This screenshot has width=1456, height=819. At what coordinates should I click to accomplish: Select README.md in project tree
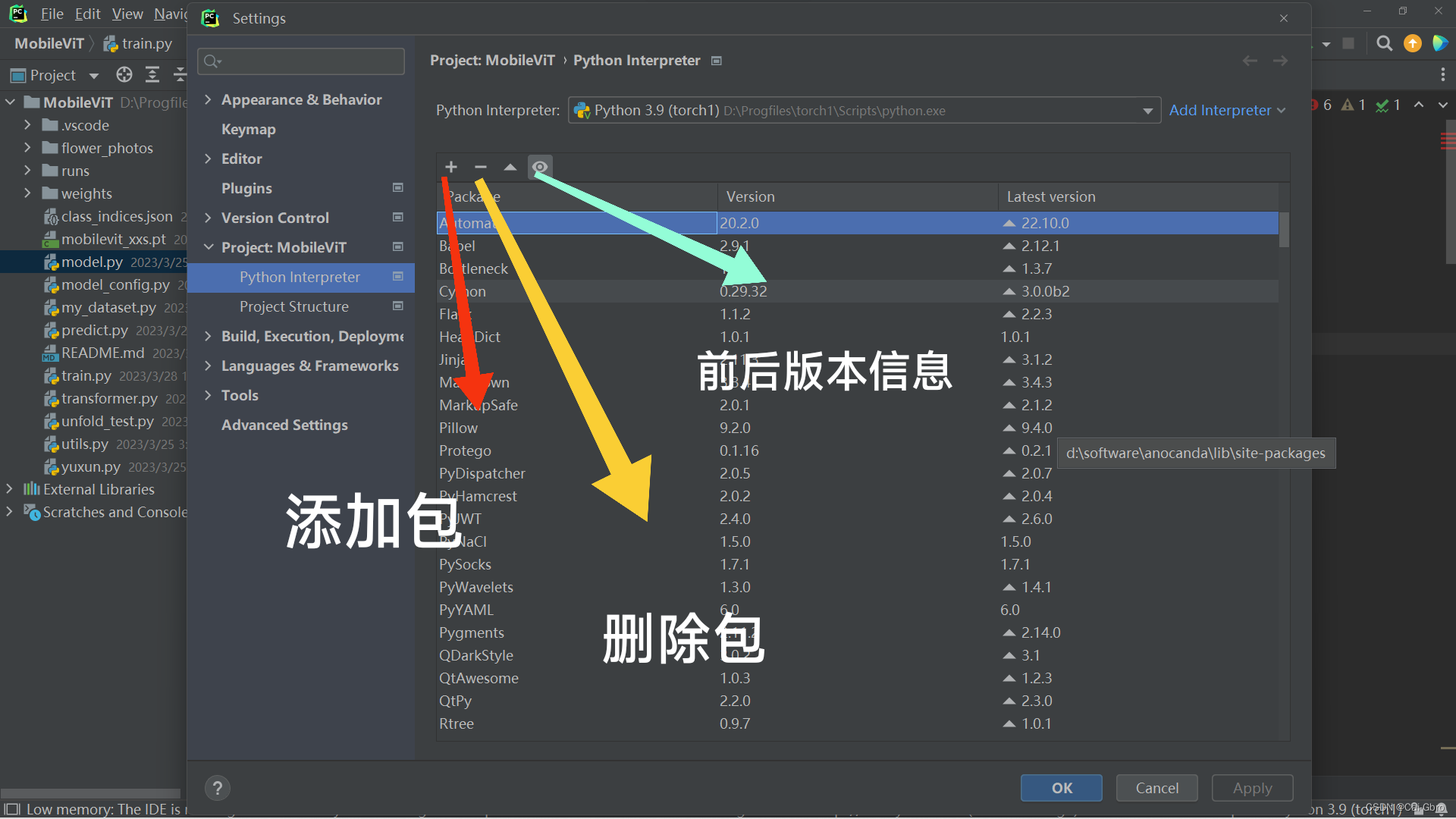point(102,353)
